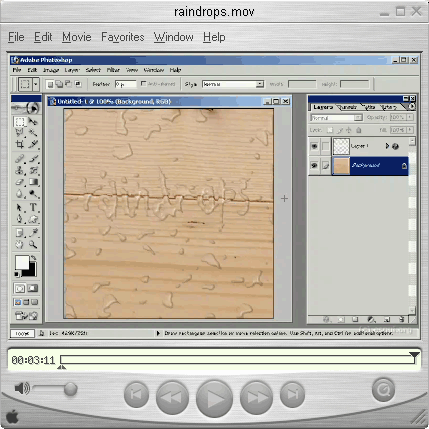Select the Zoom magnifier tool

coord(33,244)
